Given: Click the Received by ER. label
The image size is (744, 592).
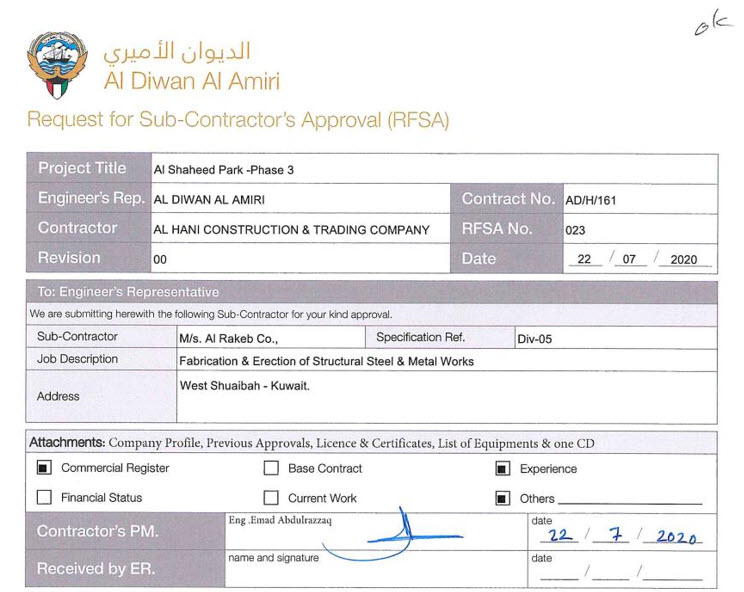Looking at the screenshot, I should pos(96,568).
